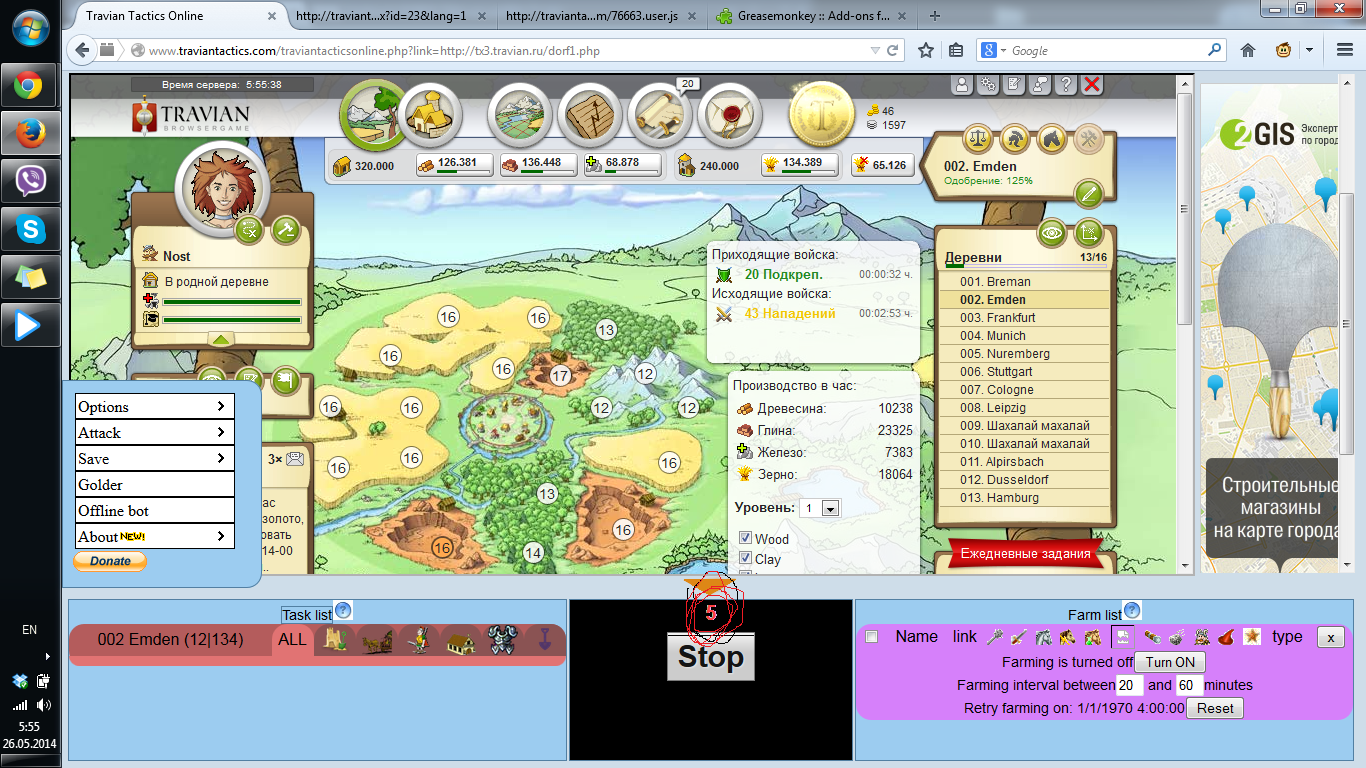Viewport: 1366px width, 768px height.
Task: Open the hero adventures icon under the avatar
Action: [249, 230]
